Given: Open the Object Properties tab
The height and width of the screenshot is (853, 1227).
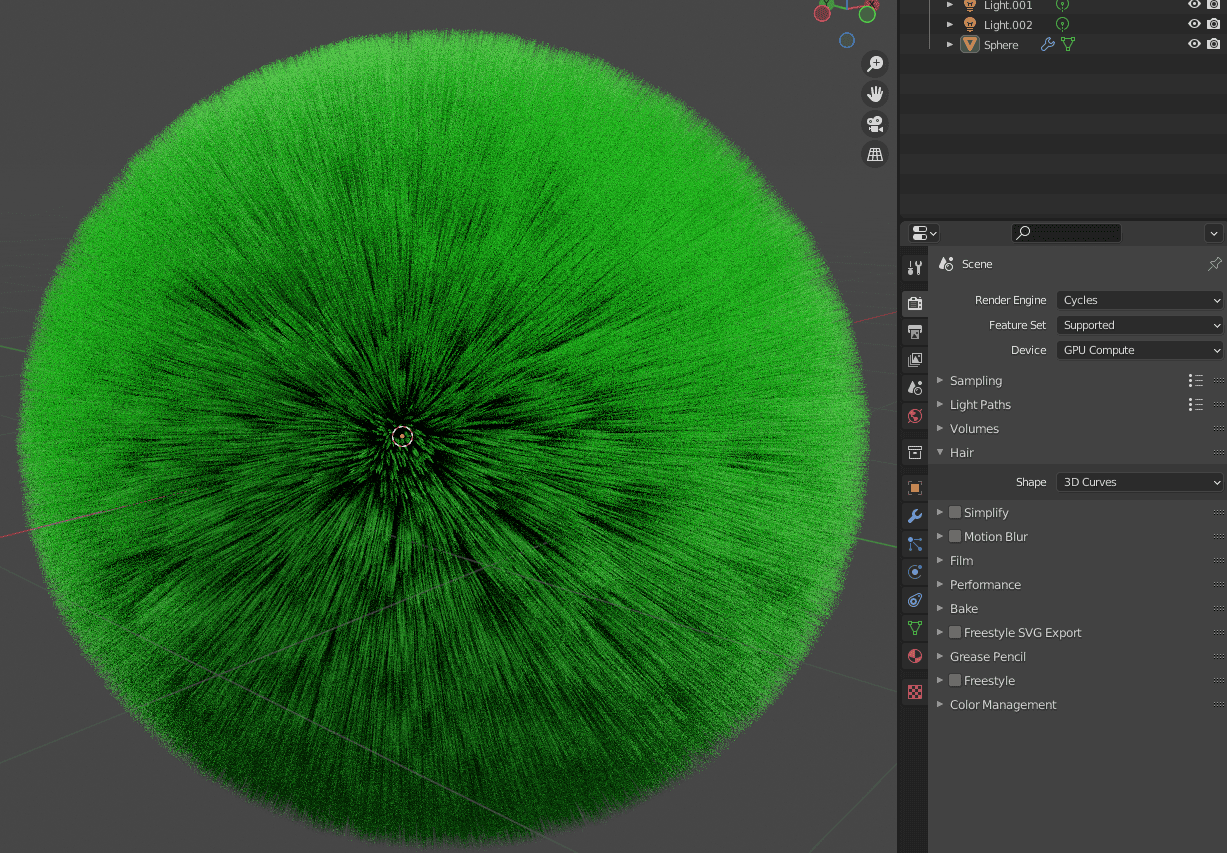Looking at the screenshot, I should pos(914,487).
